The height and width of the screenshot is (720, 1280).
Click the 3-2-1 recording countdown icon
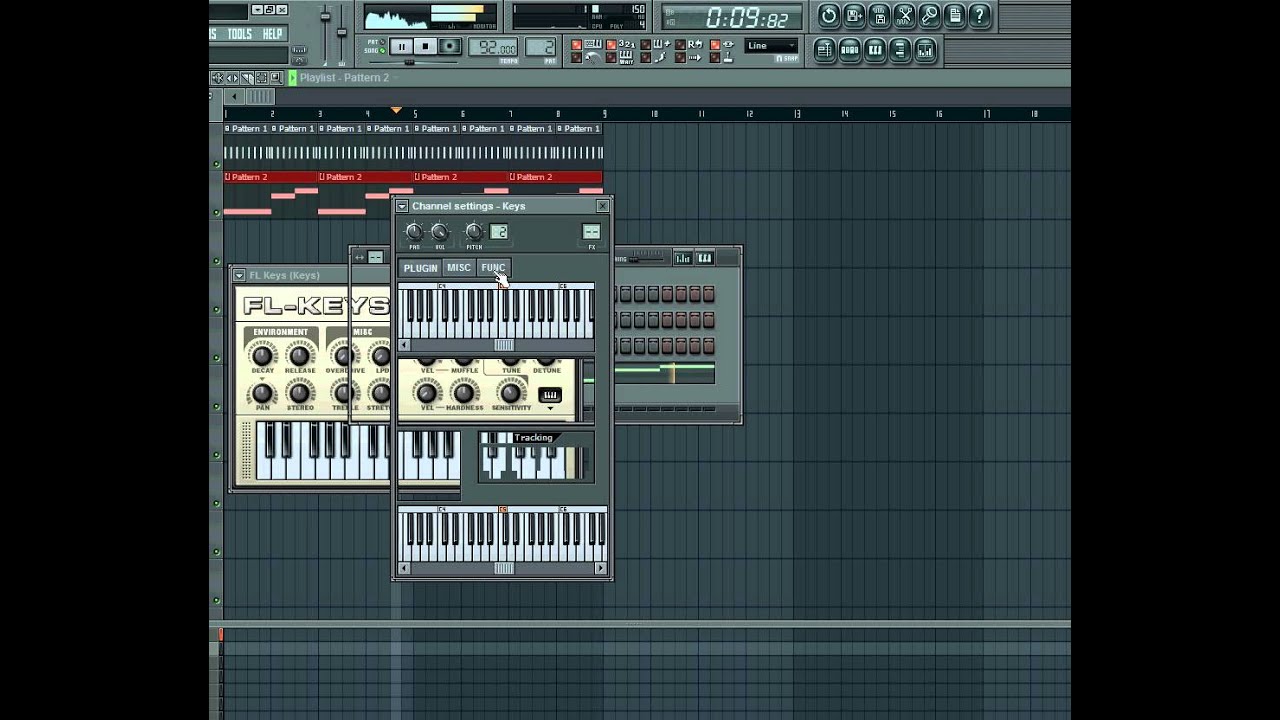point(626,45)
